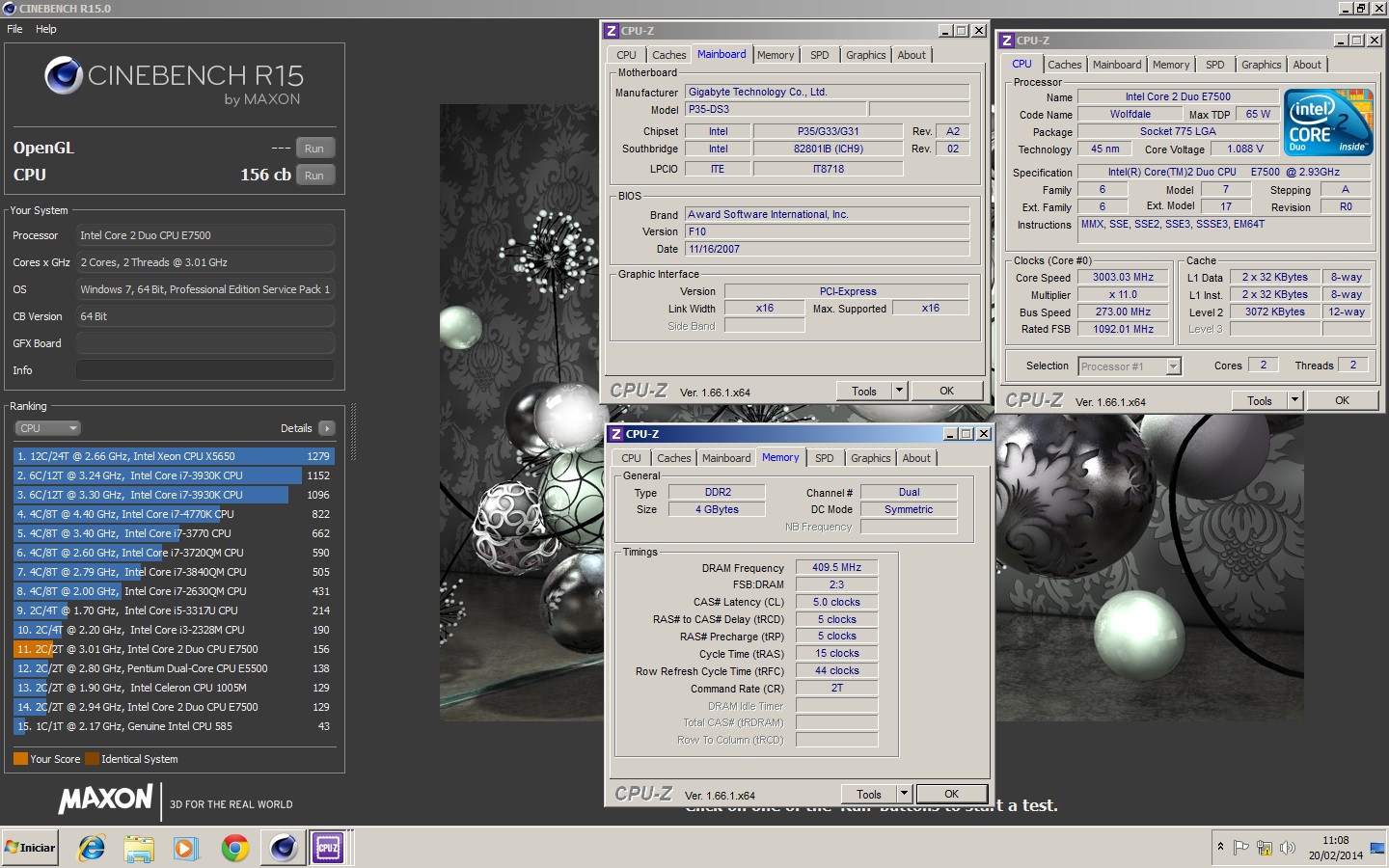Image resolution: width=1389 pixels, height=868 pixels.
Task: Show hidden tray icons arrow
Action: pyautogui.click(x=1220, y=847)
